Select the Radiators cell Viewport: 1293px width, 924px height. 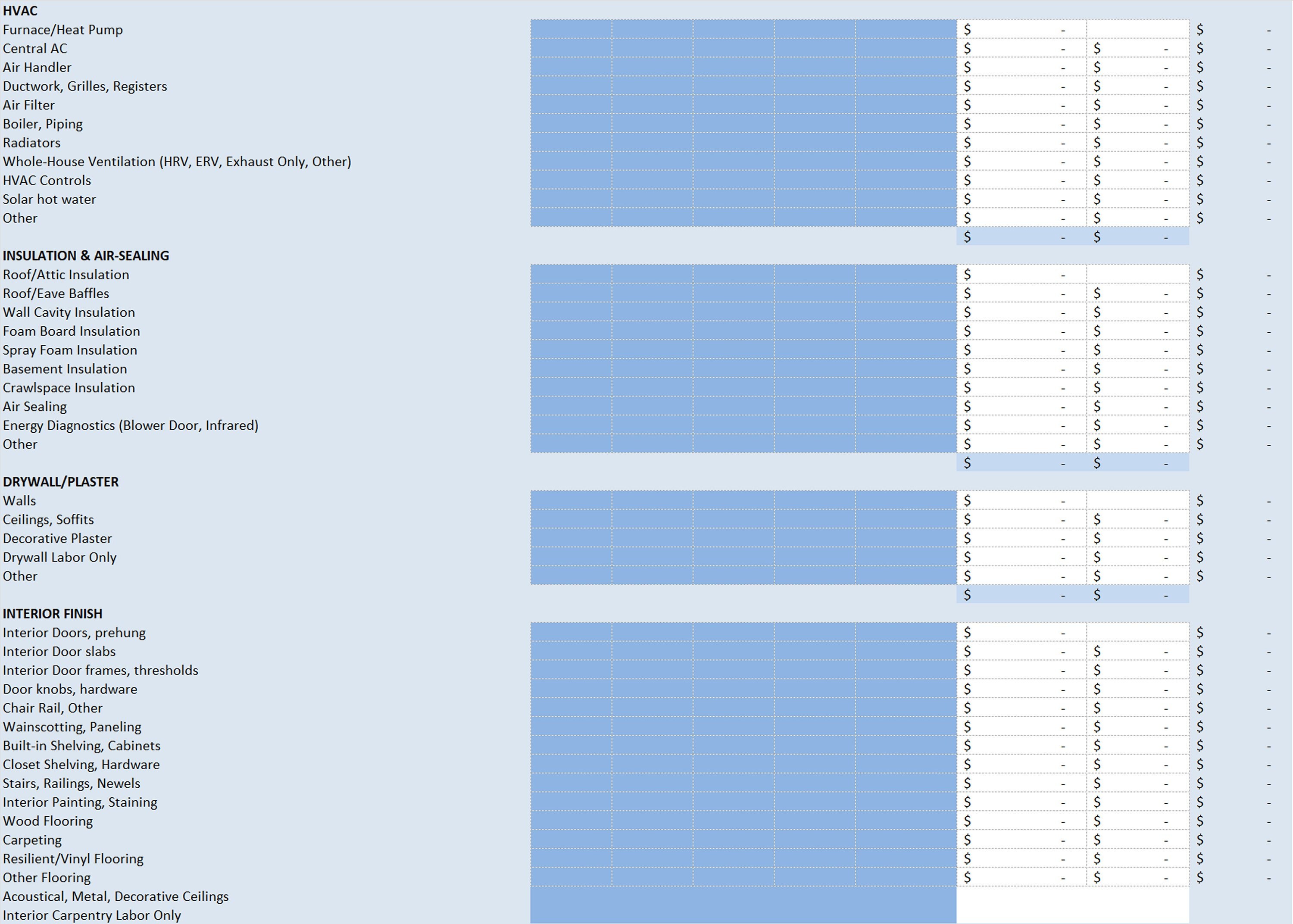click(31, 142)
